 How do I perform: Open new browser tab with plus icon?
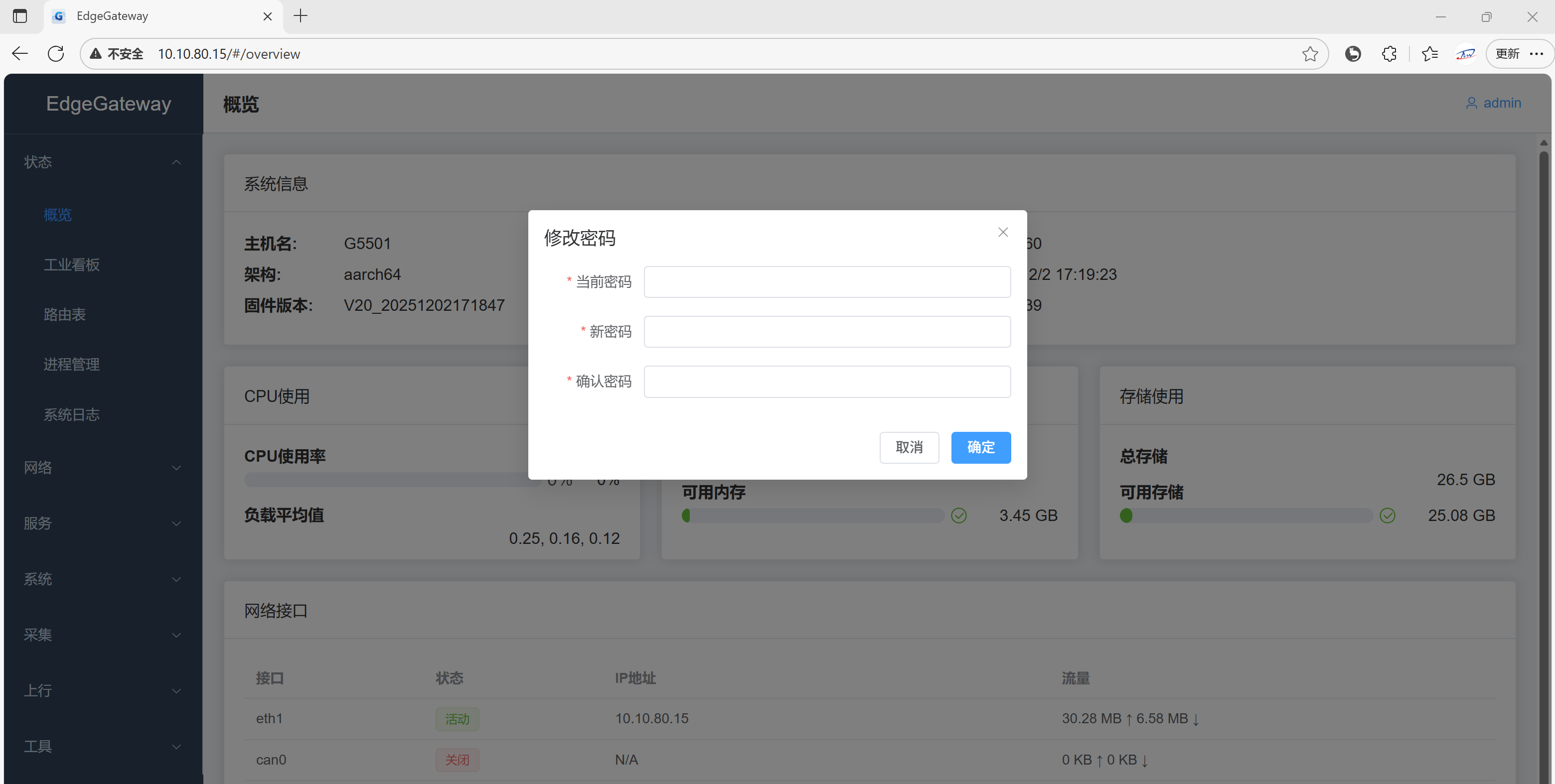tap(301, 16)
